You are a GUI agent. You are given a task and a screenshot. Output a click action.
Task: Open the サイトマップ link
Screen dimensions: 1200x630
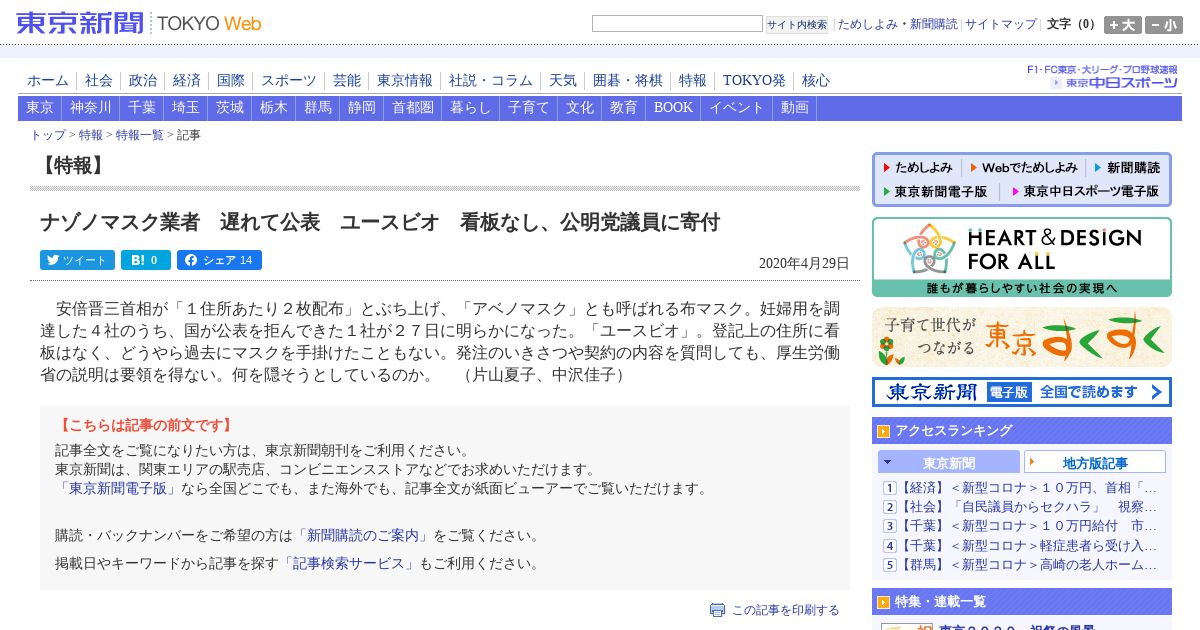tap(1001, 24)
